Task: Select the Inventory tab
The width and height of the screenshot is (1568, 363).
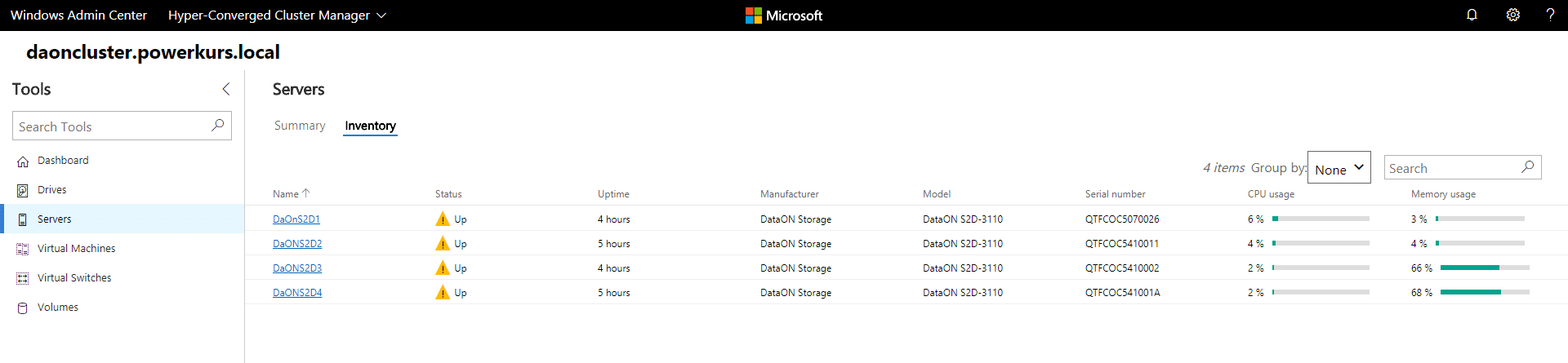Action: (370, 126)
